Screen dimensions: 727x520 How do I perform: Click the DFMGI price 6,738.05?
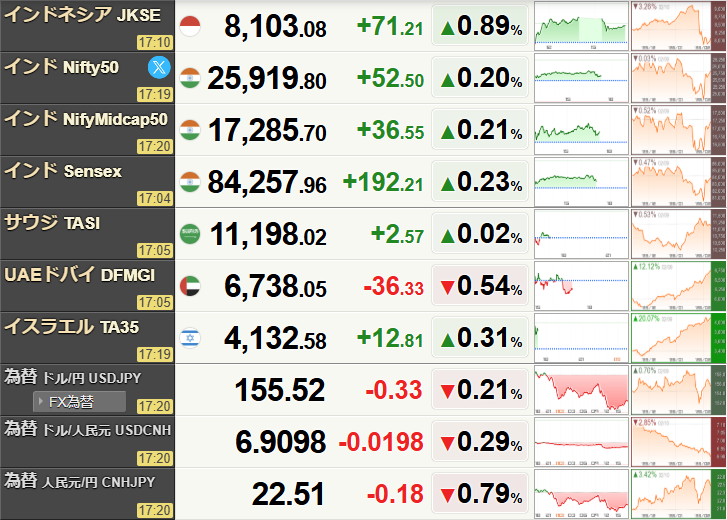(x=275, y=286)
